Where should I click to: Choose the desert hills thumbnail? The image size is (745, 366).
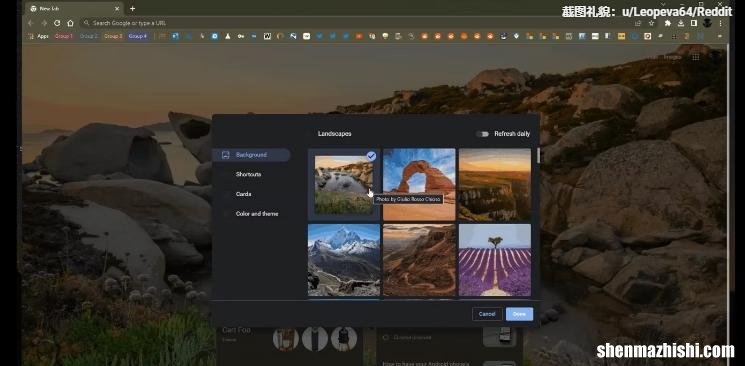click(x=419, y=260)
